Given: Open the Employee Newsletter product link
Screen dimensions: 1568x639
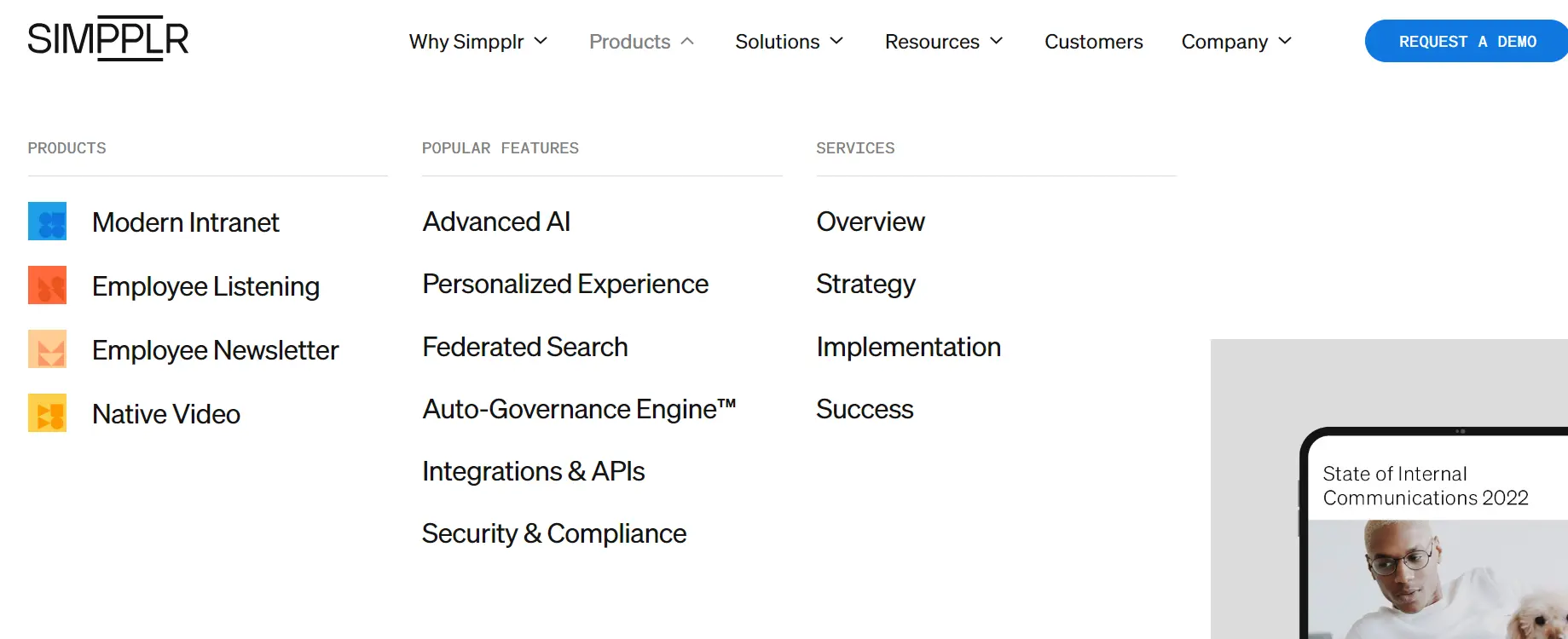Looking at the screenshot, I should [x=215, y=350].
